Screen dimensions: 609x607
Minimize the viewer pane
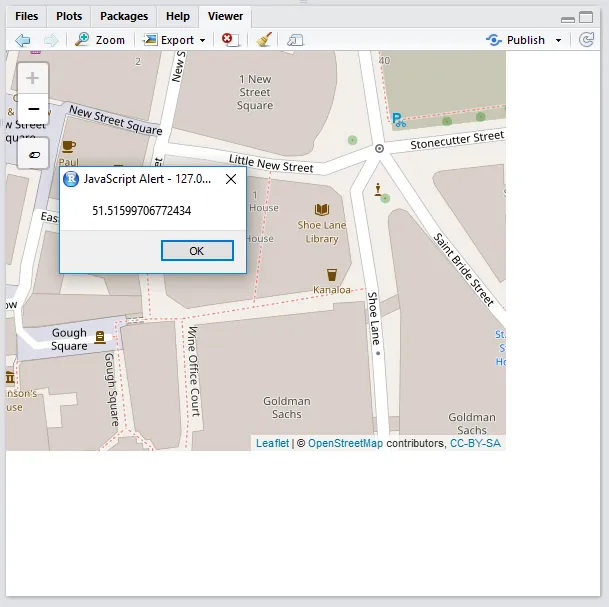click(x=568, y=19)
